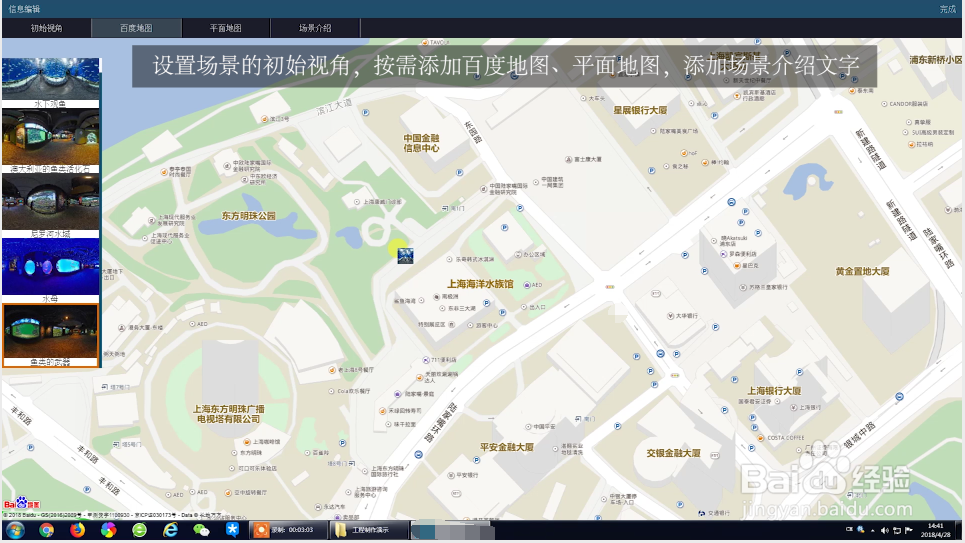
Task: Open the colorful pinwheel app in taskbar
Action: pyautogui.click(x=108, y=530)
